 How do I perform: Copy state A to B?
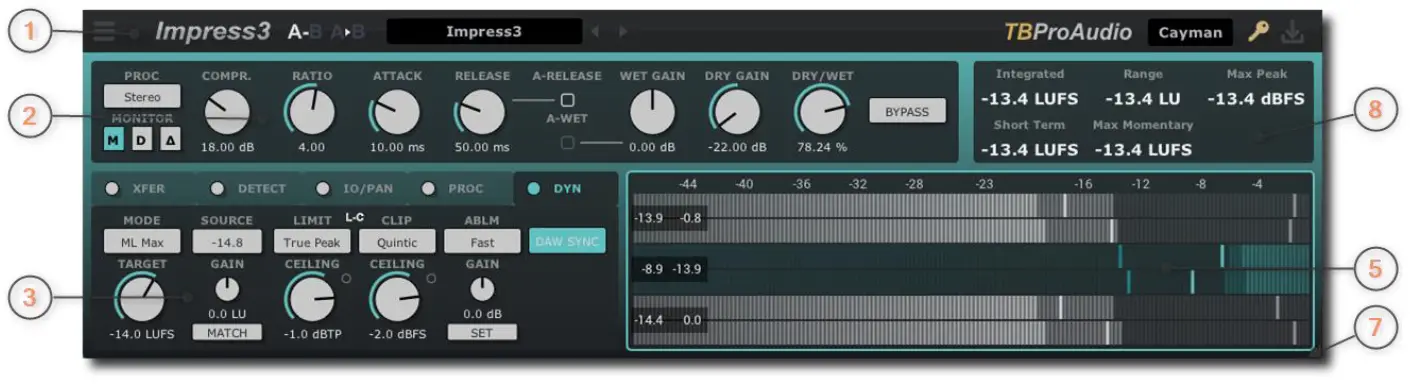click(x=348, y=32)
